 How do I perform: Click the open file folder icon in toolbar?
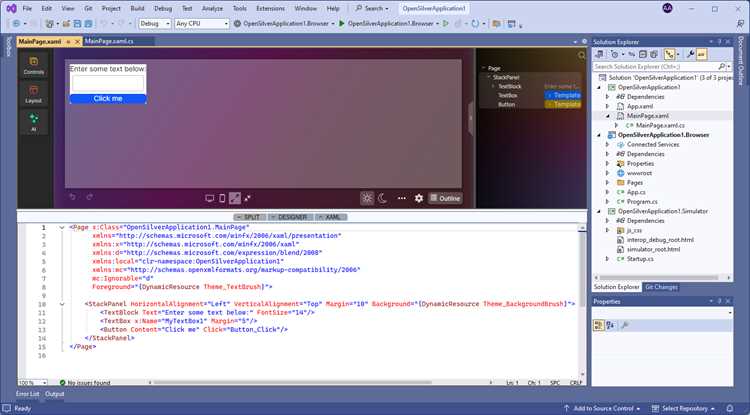66,23
